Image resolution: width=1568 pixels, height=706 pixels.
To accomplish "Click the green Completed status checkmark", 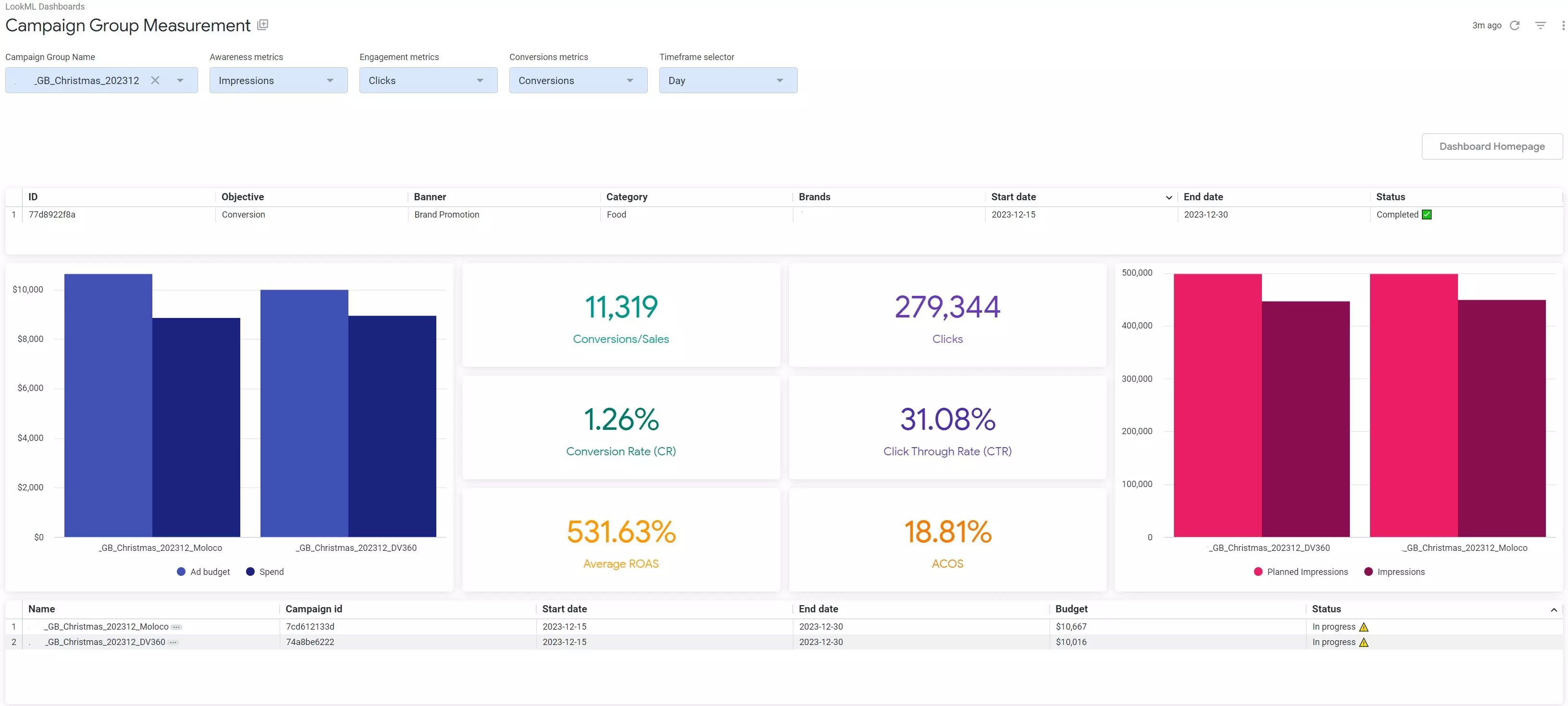I will [1427, 215].
